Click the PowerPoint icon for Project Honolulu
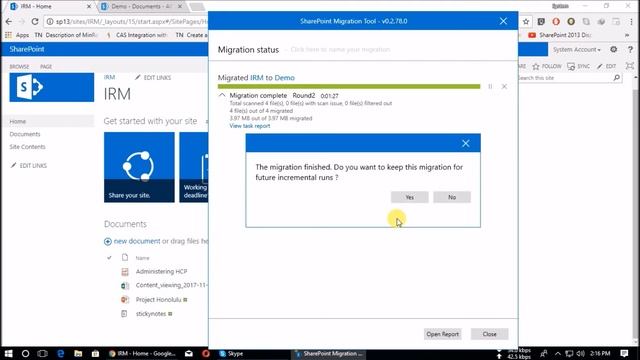The image size is (640, 360). (x=125, y=300)
